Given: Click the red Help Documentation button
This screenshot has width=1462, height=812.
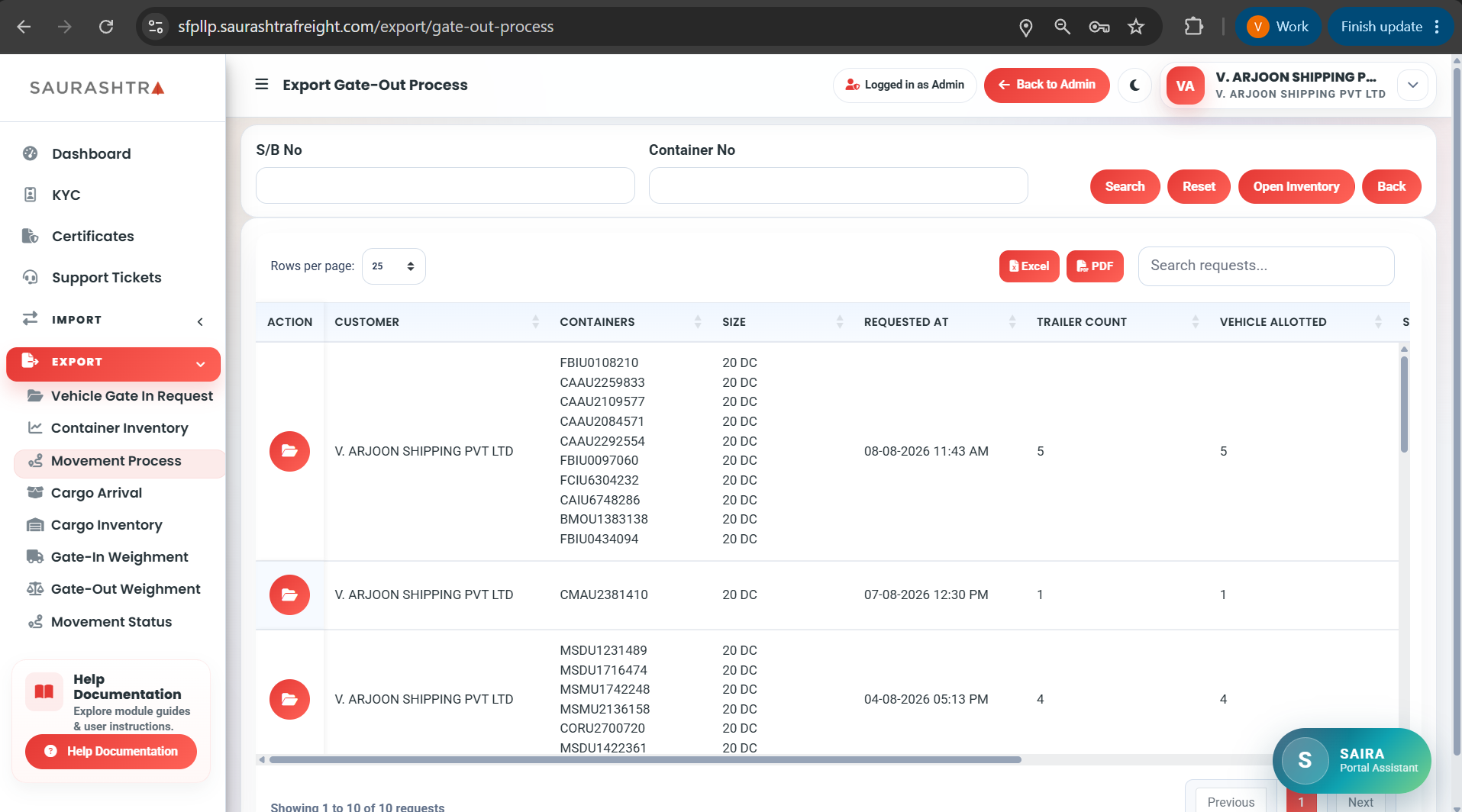Looking at the screenshot, I should (x=111, y=751).
